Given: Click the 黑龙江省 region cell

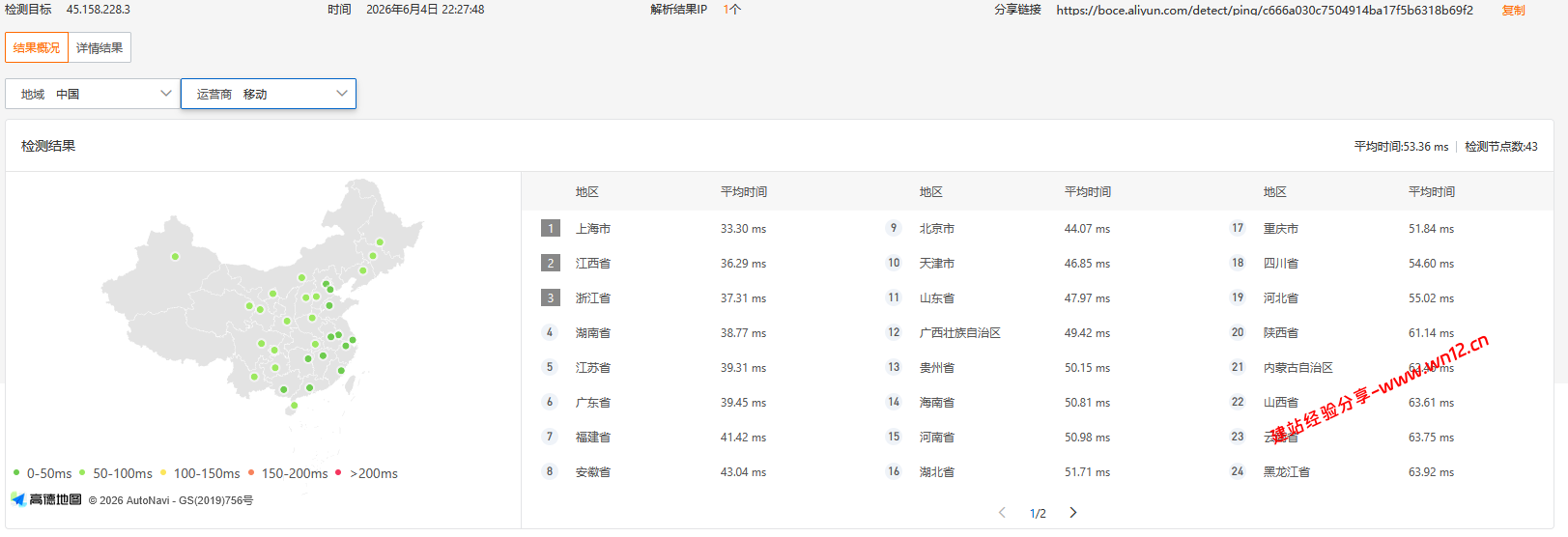Looking at the screenshot, I should click(1287, 472).
